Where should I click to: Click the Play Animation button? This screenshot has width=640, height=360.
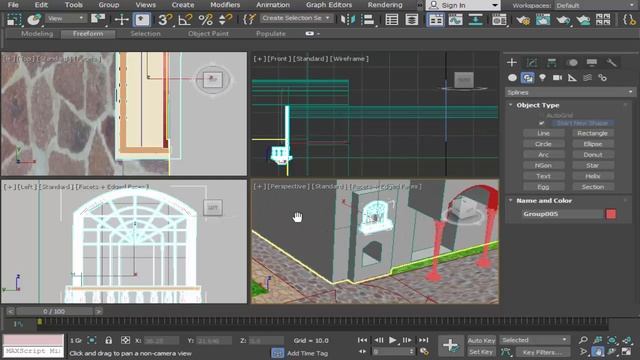coord(393,340)
